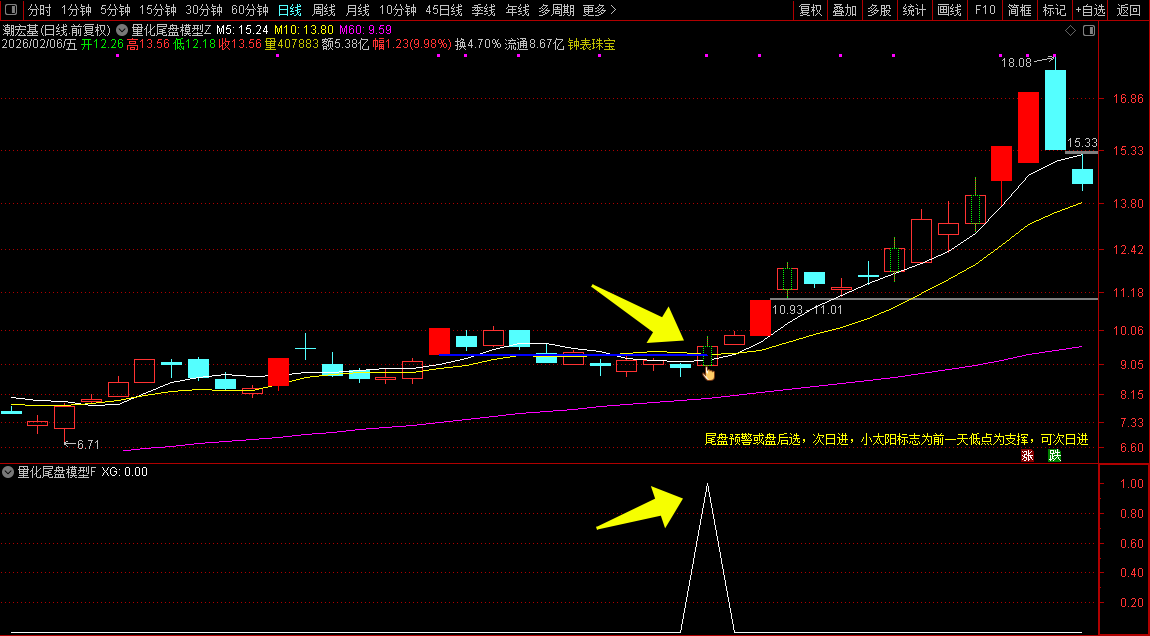Screen dimensions: 1150x636
Task: Click the 标记 mark button
Action: click(1055, 10)
